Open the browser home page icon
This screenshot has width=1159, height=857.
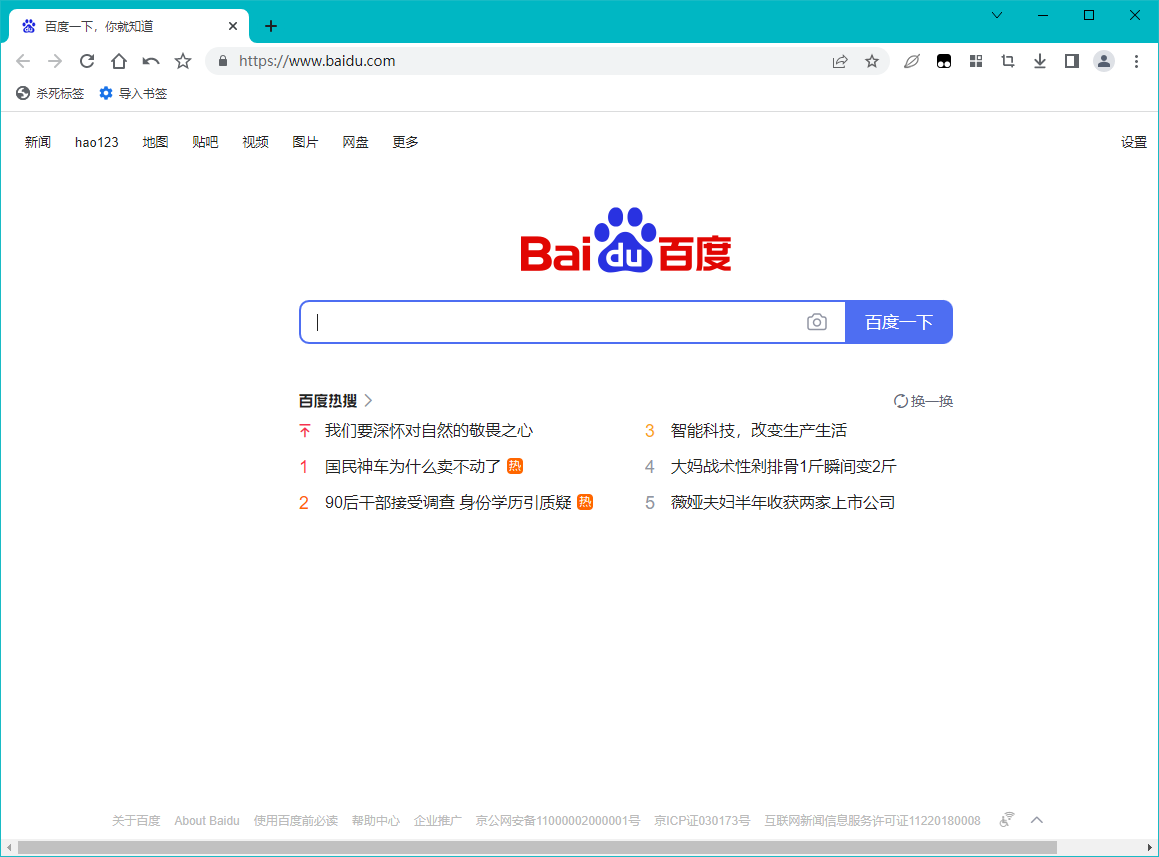click(x=119, y=61)
